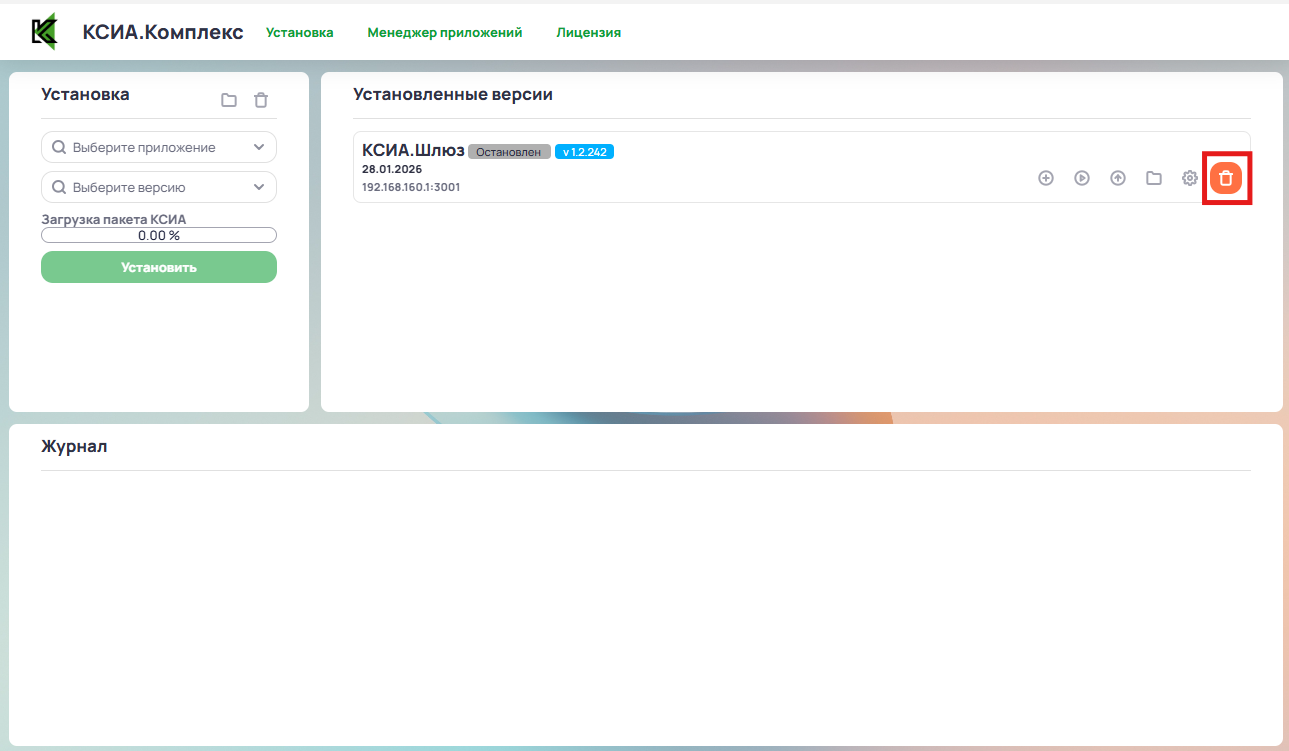The height and width of the screenshot is (751, 1289).
Task: Open the Установка menu item
Action: [x=299, y=32]
